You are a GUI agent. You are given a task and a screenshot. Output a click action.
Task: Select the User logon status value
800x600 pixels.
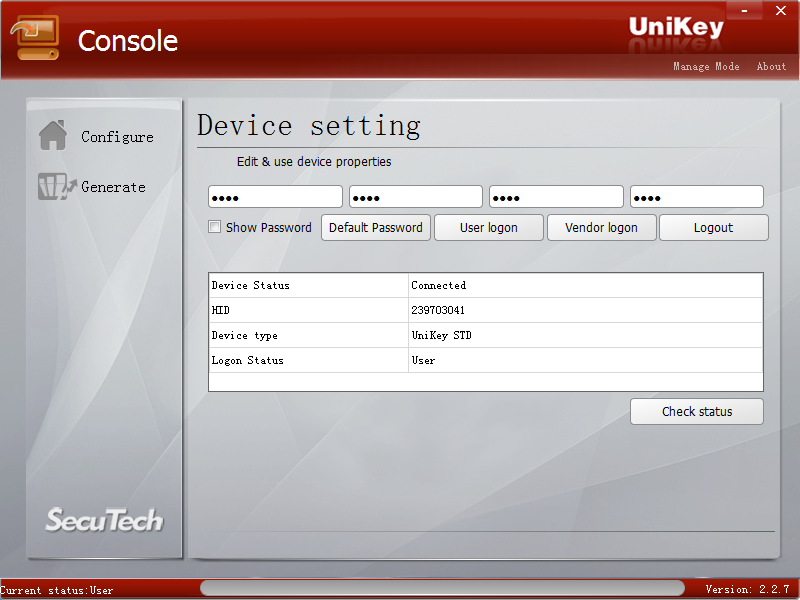(586, 360)
